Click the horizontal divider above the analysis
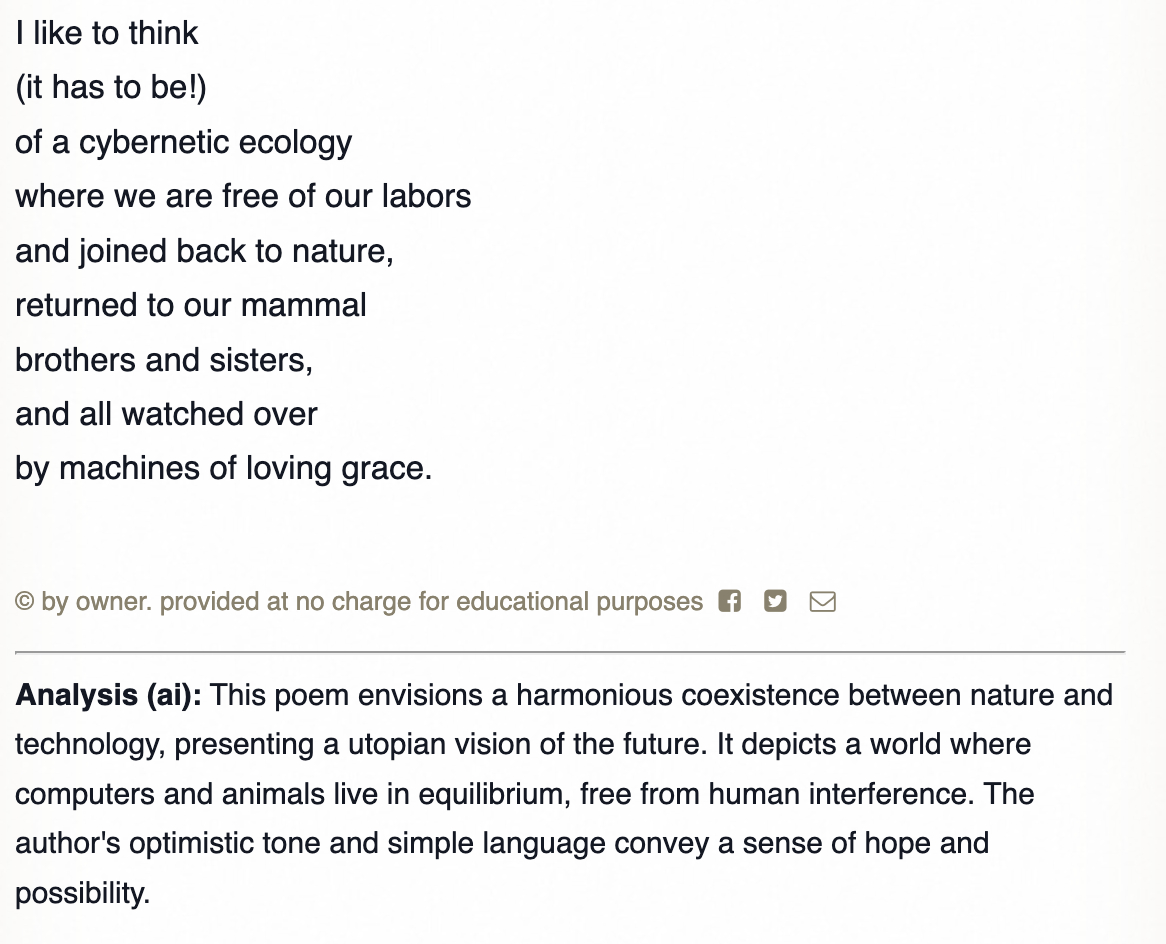The height and width of the screenshot is (944, 1166). [570, 652]
